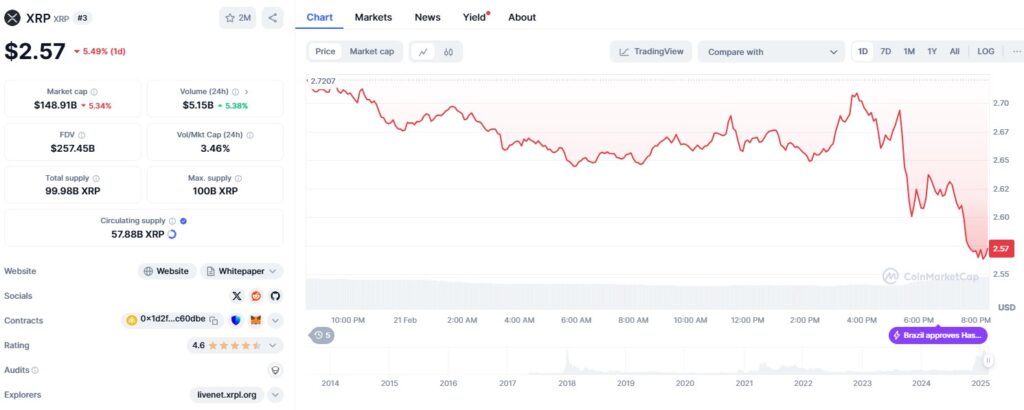Click the blue shield icon in Contracts
1024x410 pixels.
tap(236, 320)
